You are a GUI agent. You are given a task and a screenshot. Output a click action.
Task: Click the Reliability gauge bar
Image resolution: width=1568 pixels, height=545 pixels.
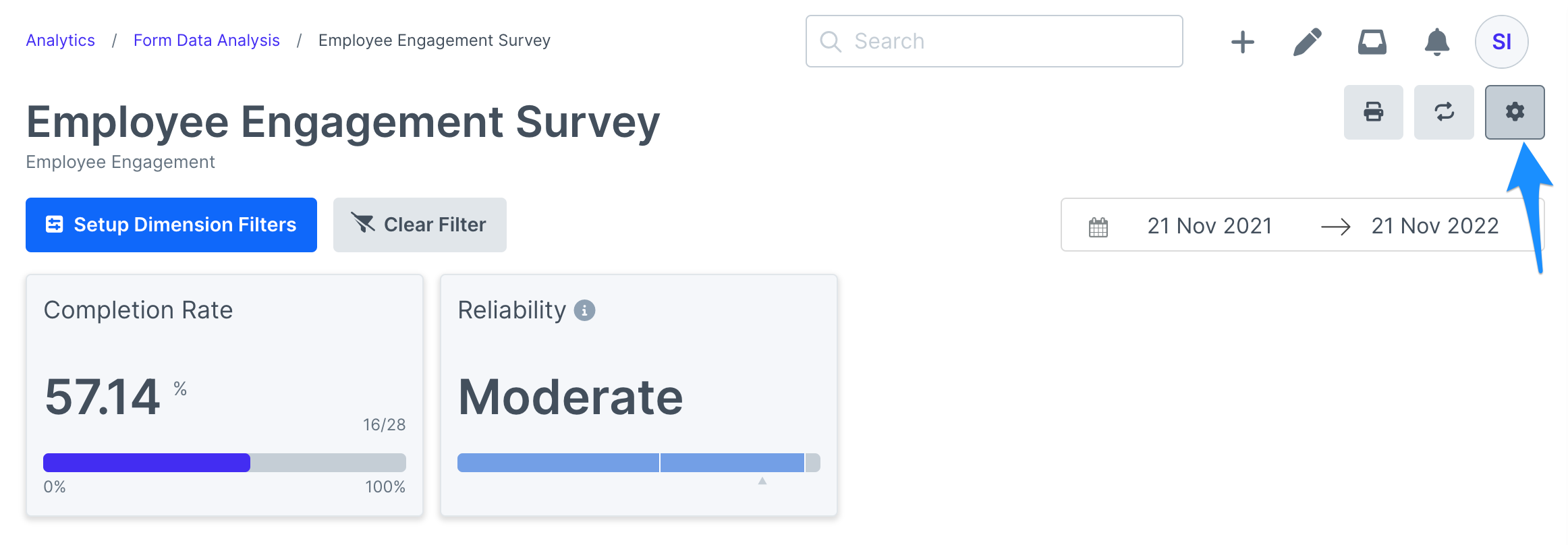pyautogui.click(x=638, y=463)
